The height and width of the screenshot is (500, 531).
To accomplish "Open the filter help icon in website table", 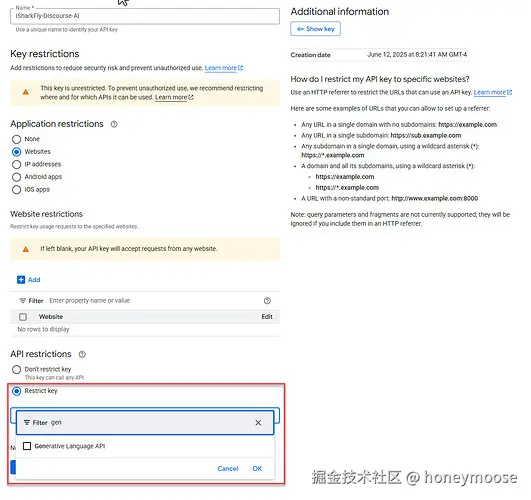I will coord(267,301).
